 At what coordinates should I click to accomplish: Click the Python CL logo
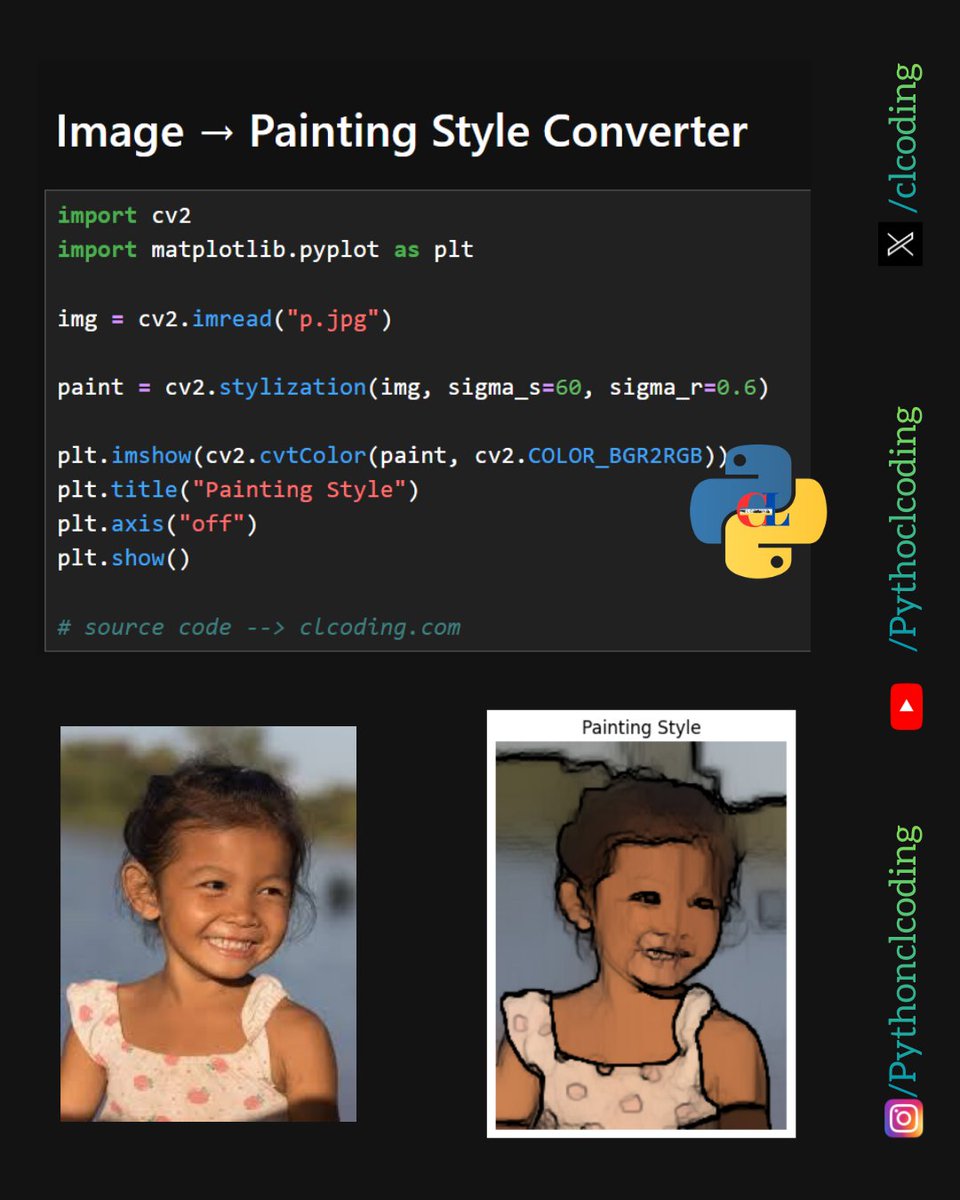pyautogui.click(x=759, y=511)
